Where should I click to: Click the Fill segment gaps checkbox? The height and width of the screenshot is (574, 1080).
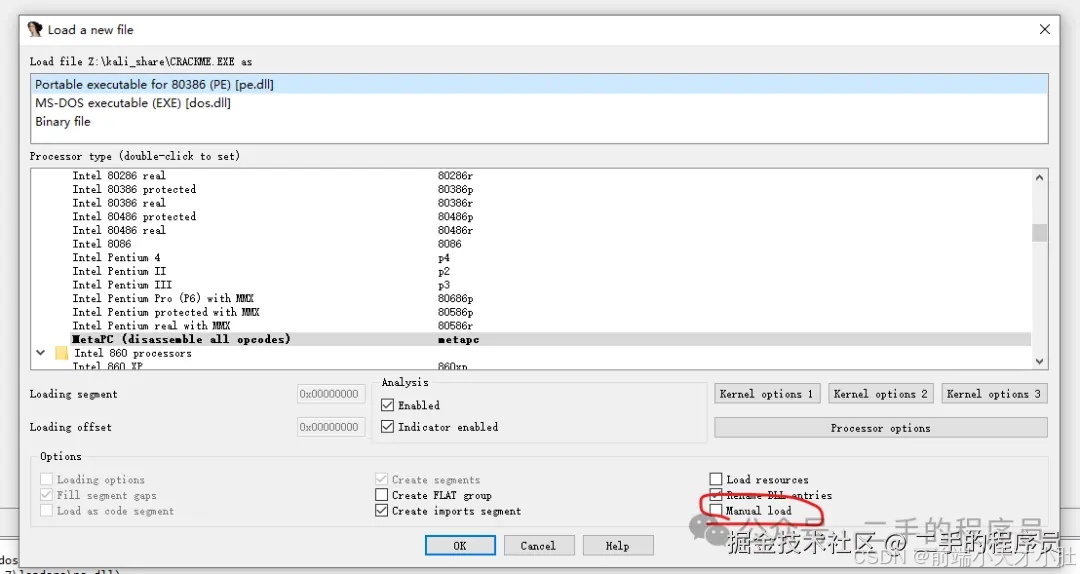[x=46, y=495]
